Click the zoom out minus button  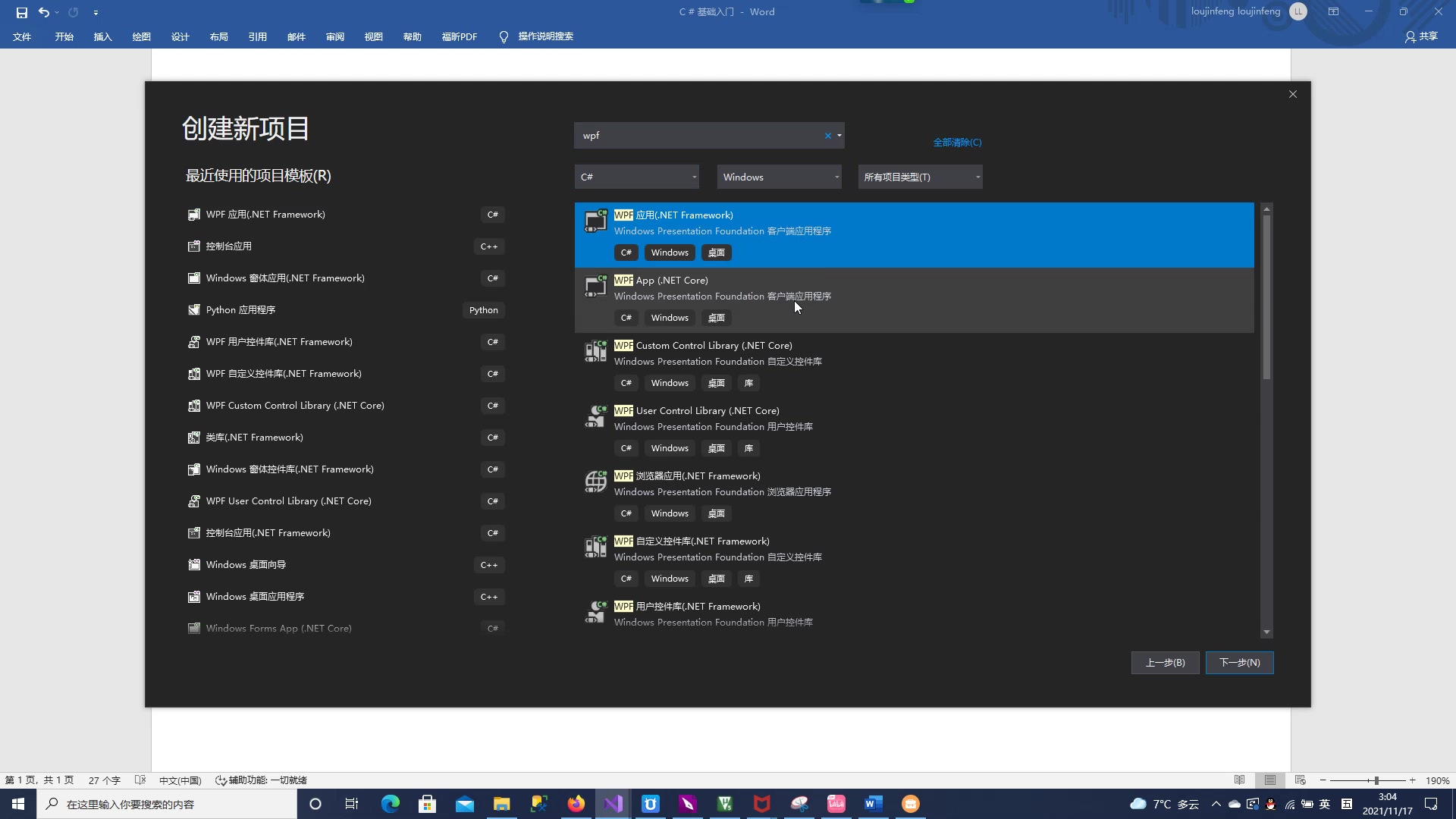[x=1323, y=780]
